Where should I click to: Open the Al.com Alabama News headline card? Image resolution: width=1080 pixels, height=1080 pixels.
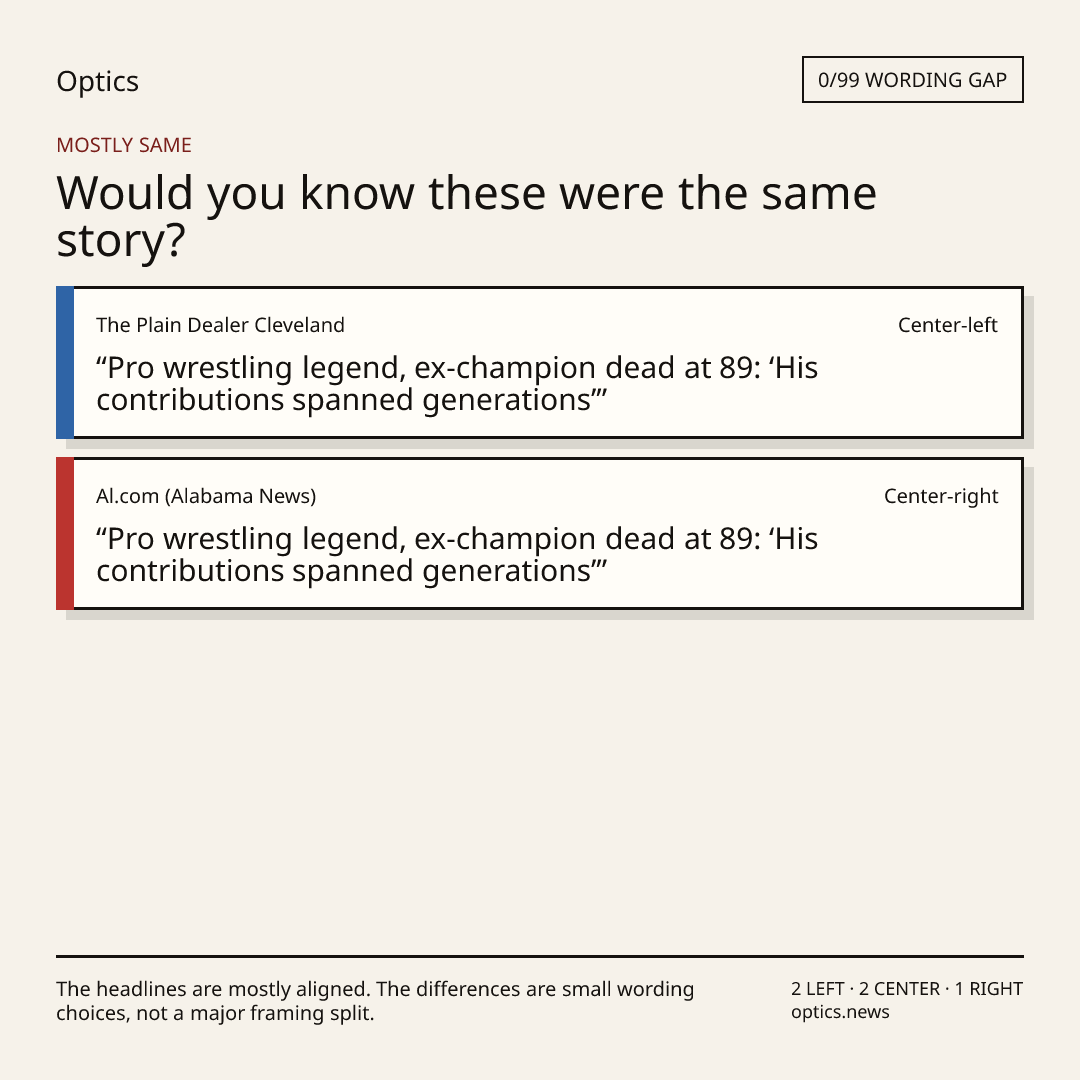[x=540, y=533]
